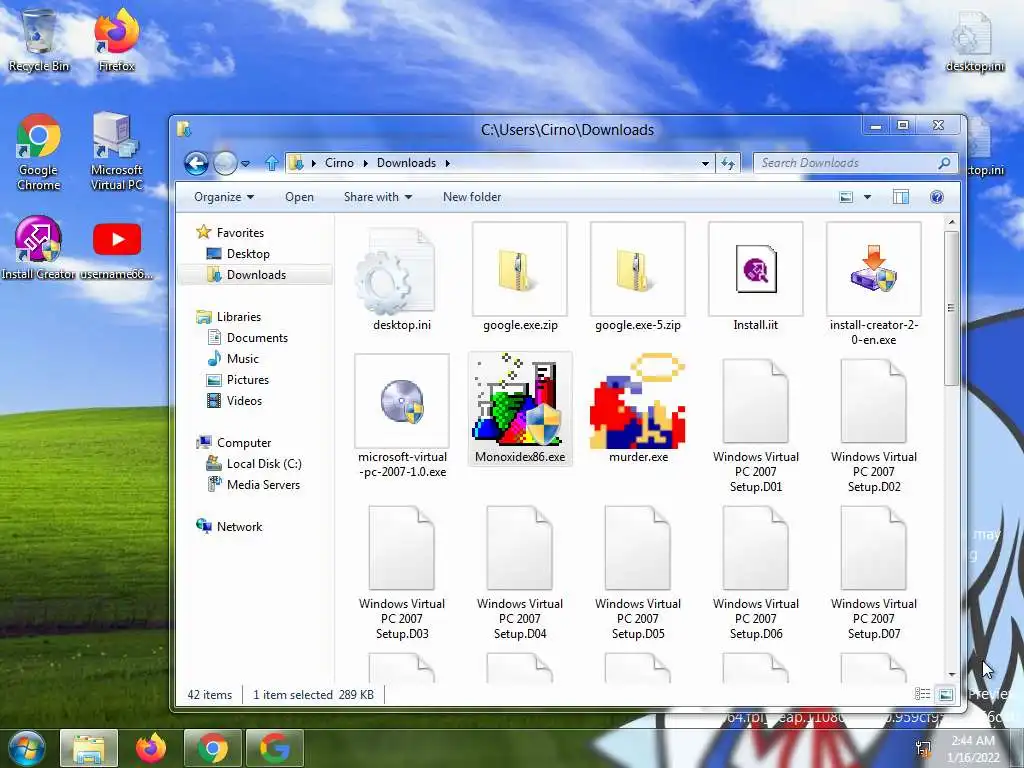
Task: Click Open in the command bar
Action: [x=299, y=197]
